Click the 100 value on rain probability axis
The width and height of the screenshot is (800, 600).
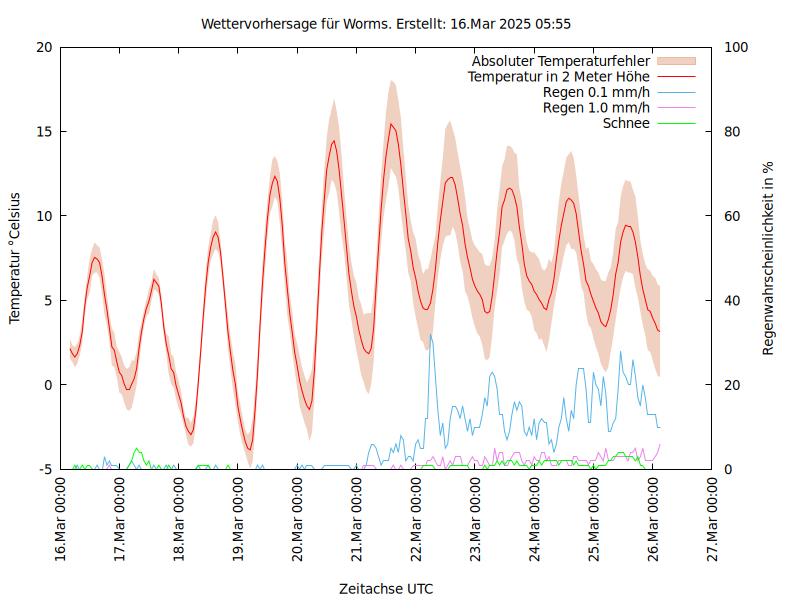735,47
